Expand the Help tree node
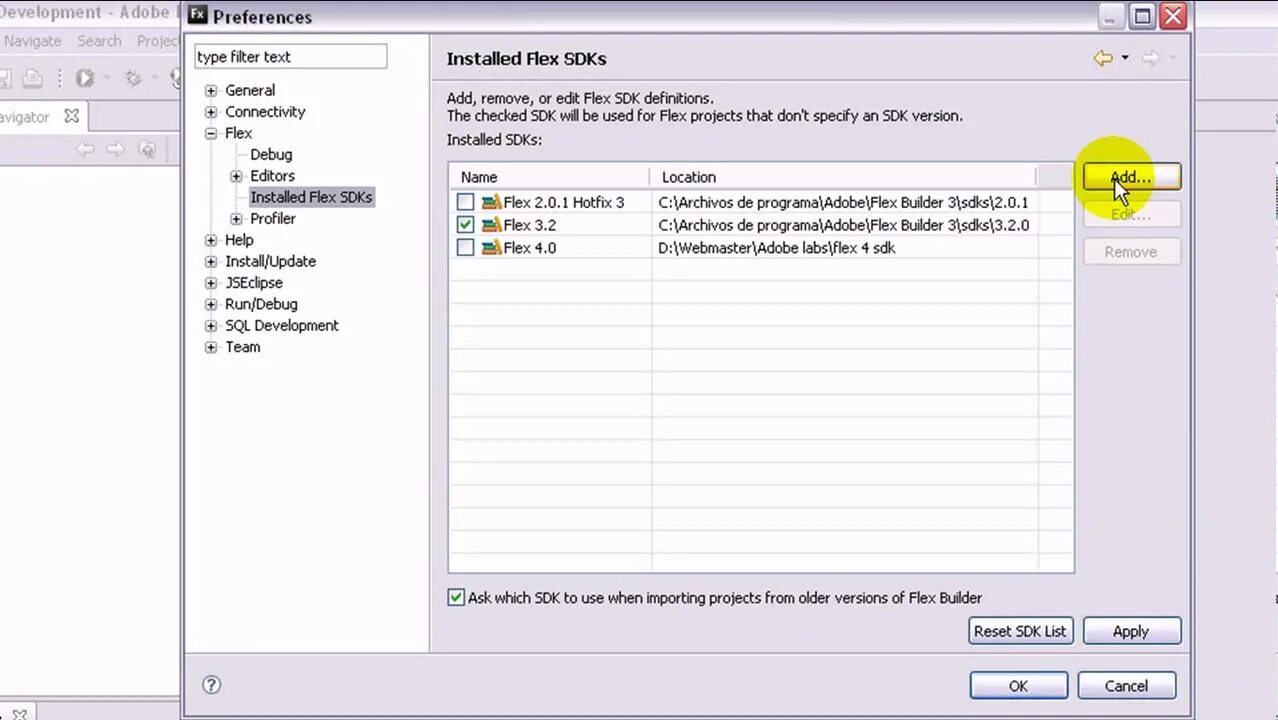The height and width of the screenshot is (720, 1278). [211, 240]
